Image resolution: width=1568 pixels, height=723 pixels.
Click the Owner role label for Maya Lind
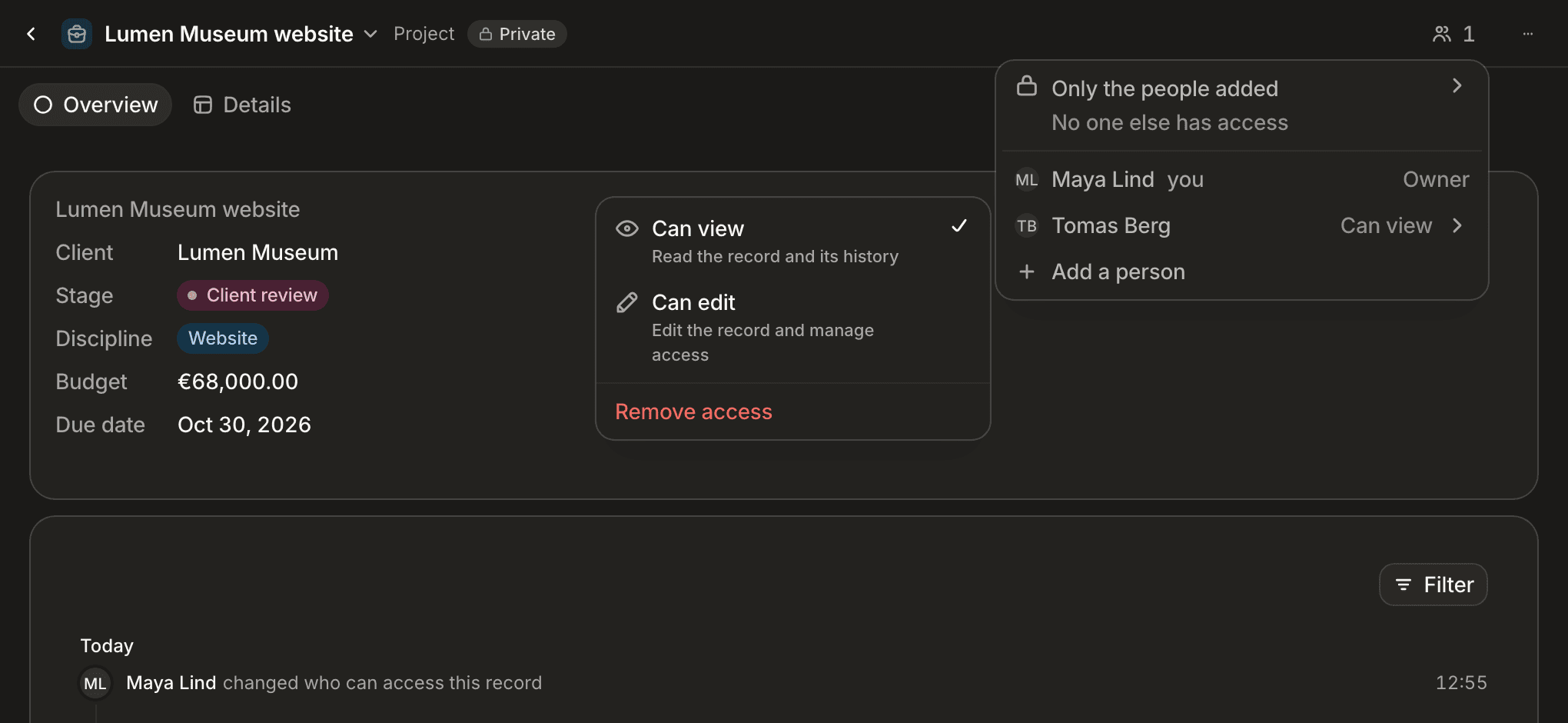[x=1436, y=179]
